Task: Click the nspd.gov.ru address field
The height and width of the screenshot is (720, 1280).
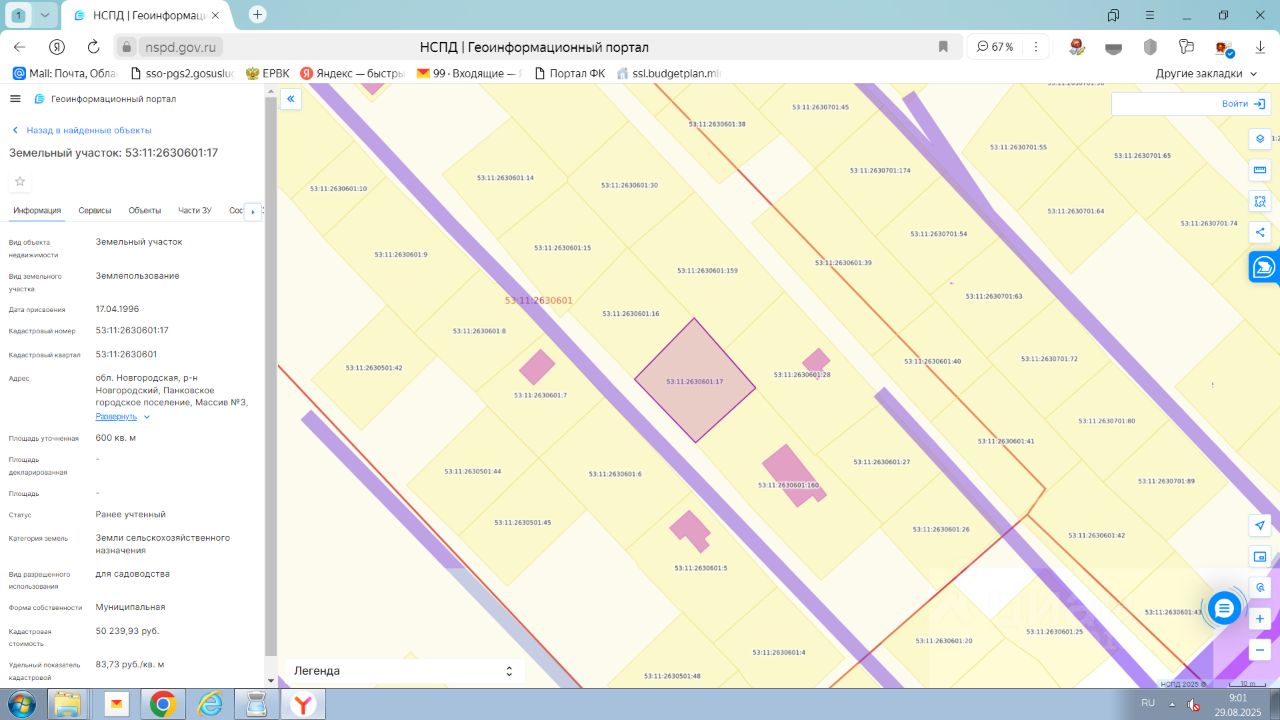Action: (x=182, y=47)
